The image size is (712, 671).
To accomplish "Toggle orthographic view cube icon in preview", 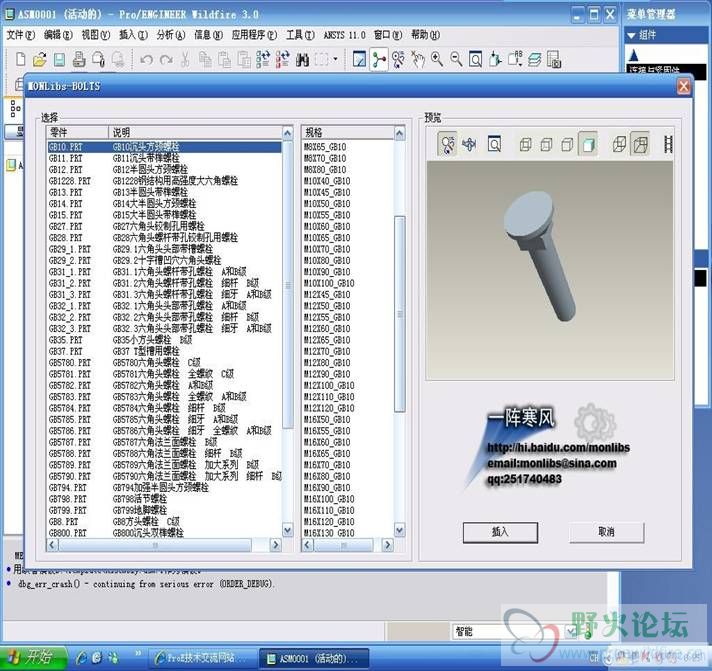I will point(619,145).
